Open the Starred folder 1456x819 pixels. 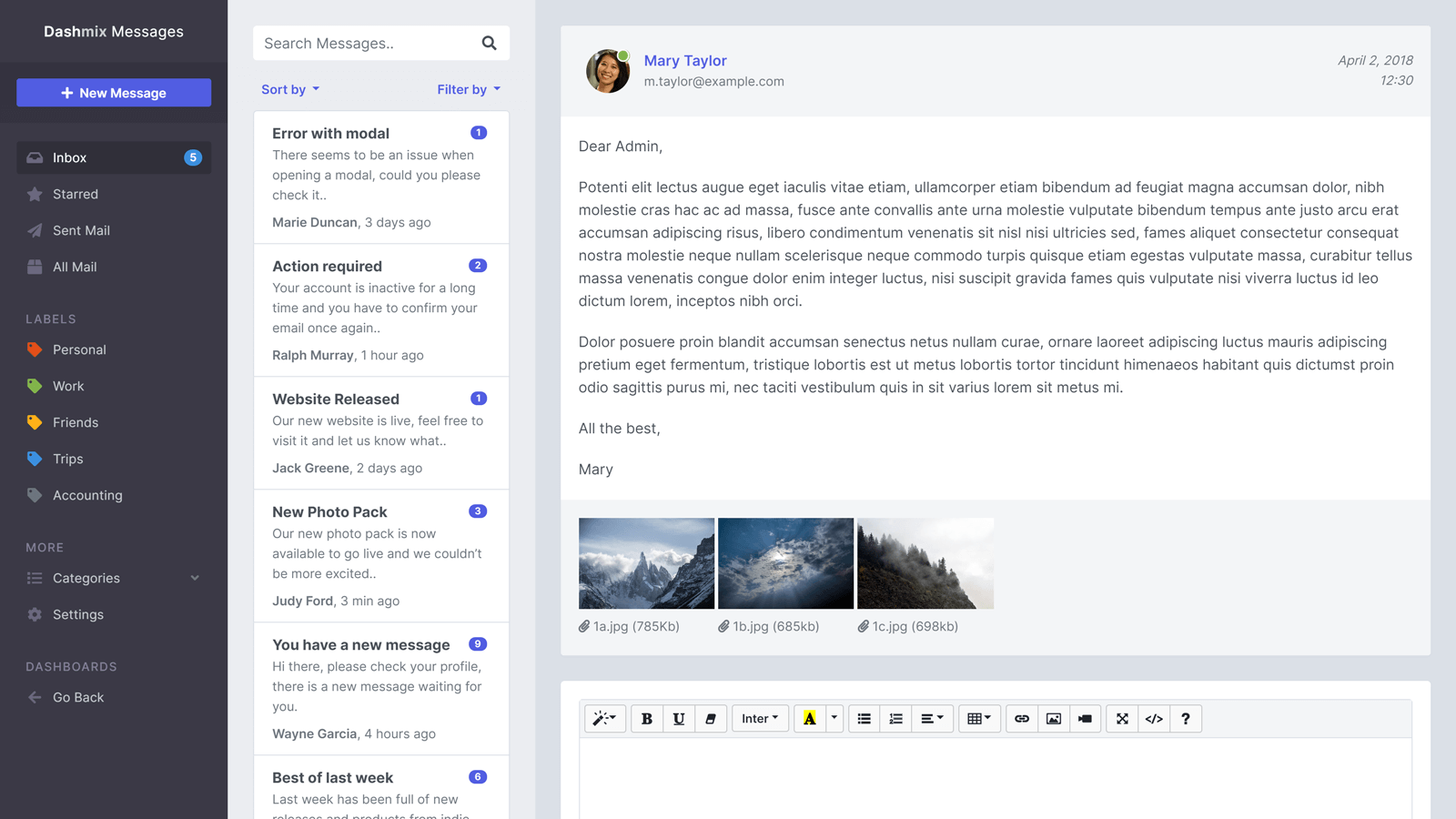[76, 194]
